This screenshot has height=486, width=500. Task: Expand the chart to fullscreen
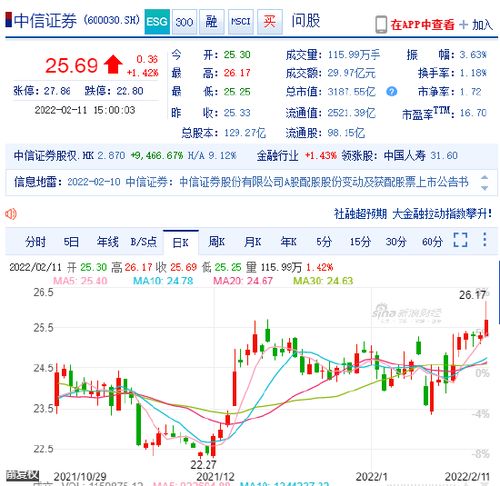460,240
